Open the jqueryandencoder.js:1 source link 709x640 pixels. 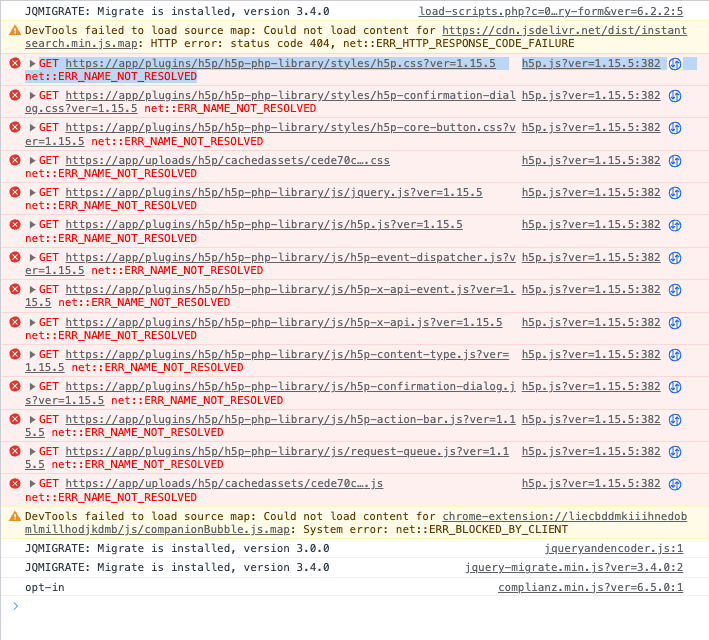[613, 548]
